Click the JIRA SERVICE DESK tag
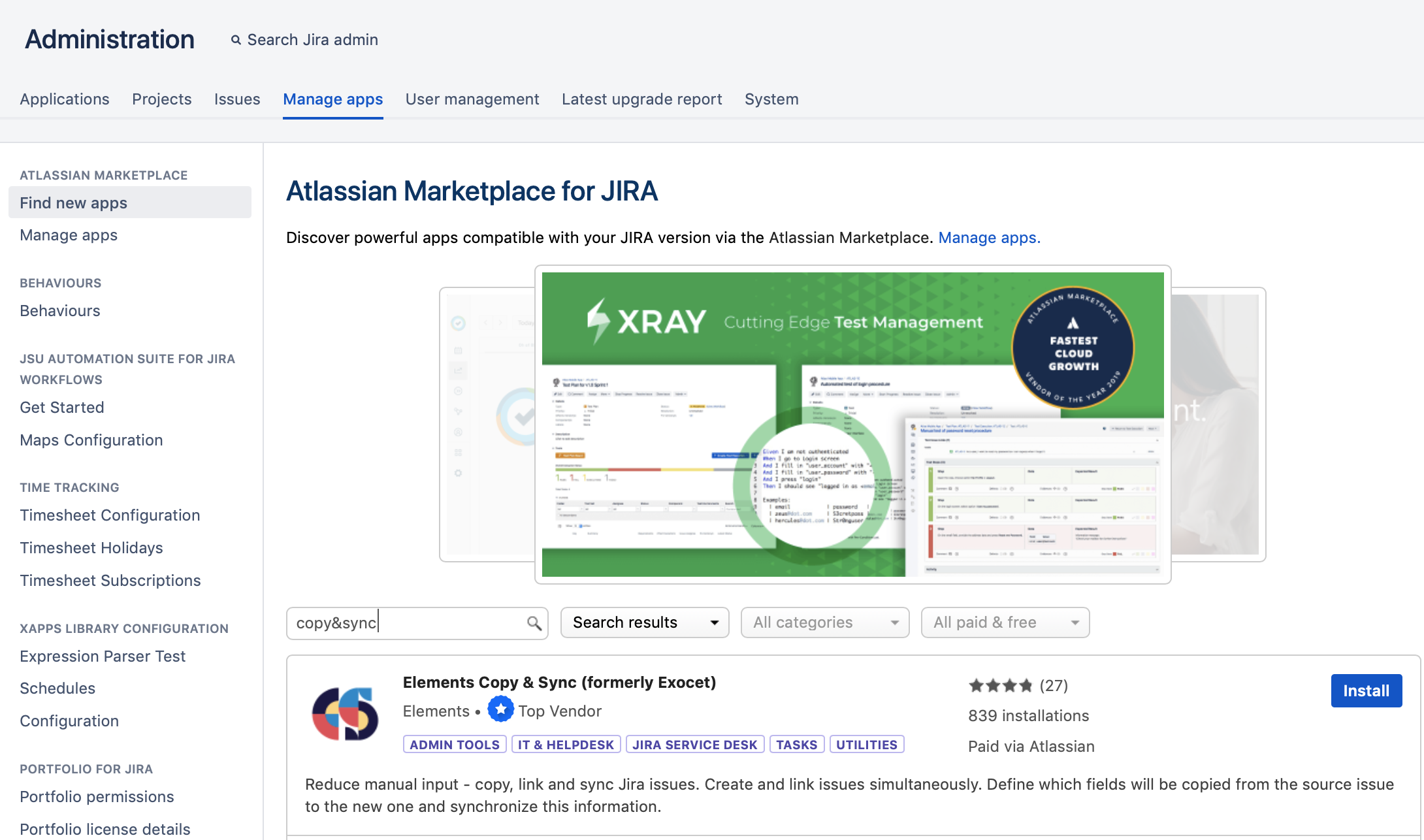Screen dimensions: 1424x840 (694, 745)
